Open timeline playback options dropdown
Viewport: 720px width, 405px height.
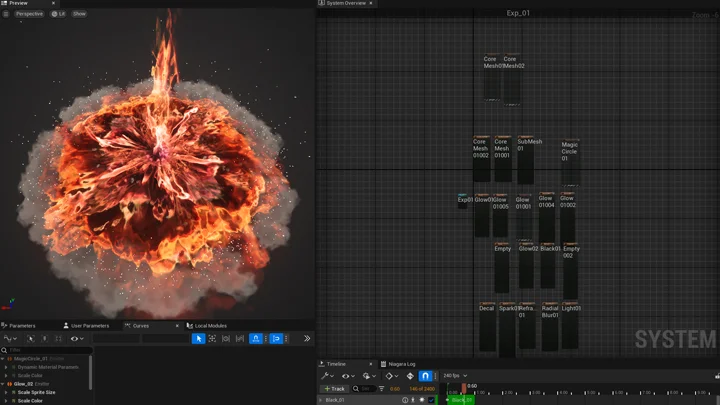(369, 376)
